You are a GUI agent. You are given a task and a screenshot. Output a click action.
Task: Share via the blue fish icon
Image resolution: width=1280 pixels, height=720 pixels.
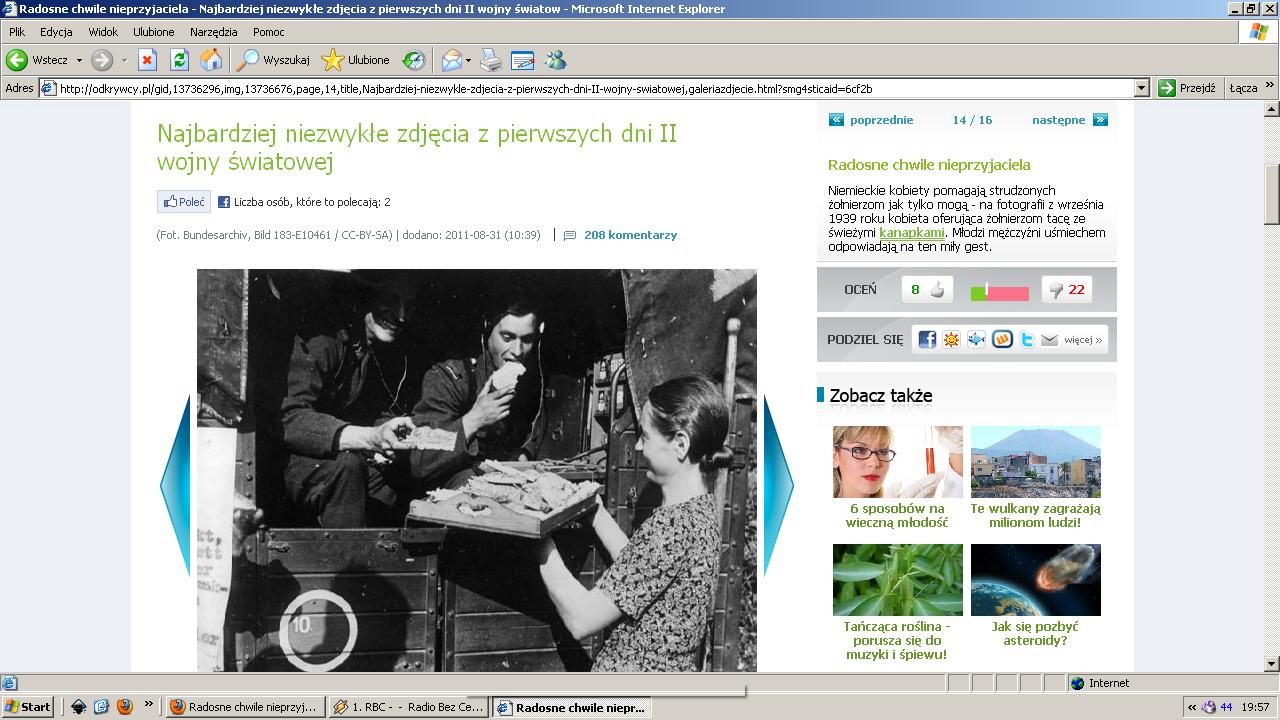point(976,339)
